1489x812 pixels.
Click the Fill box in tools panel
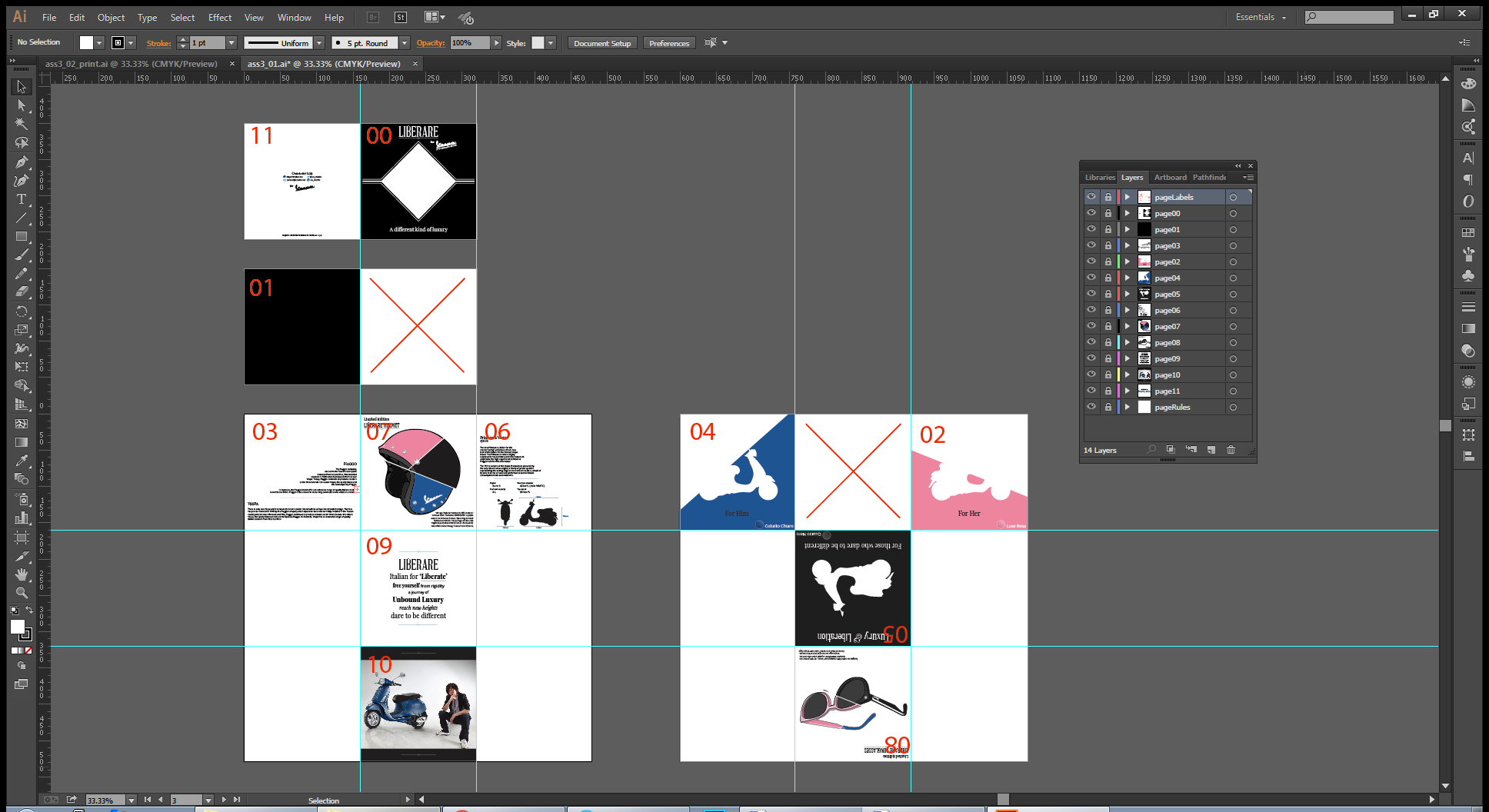point(17,627)
